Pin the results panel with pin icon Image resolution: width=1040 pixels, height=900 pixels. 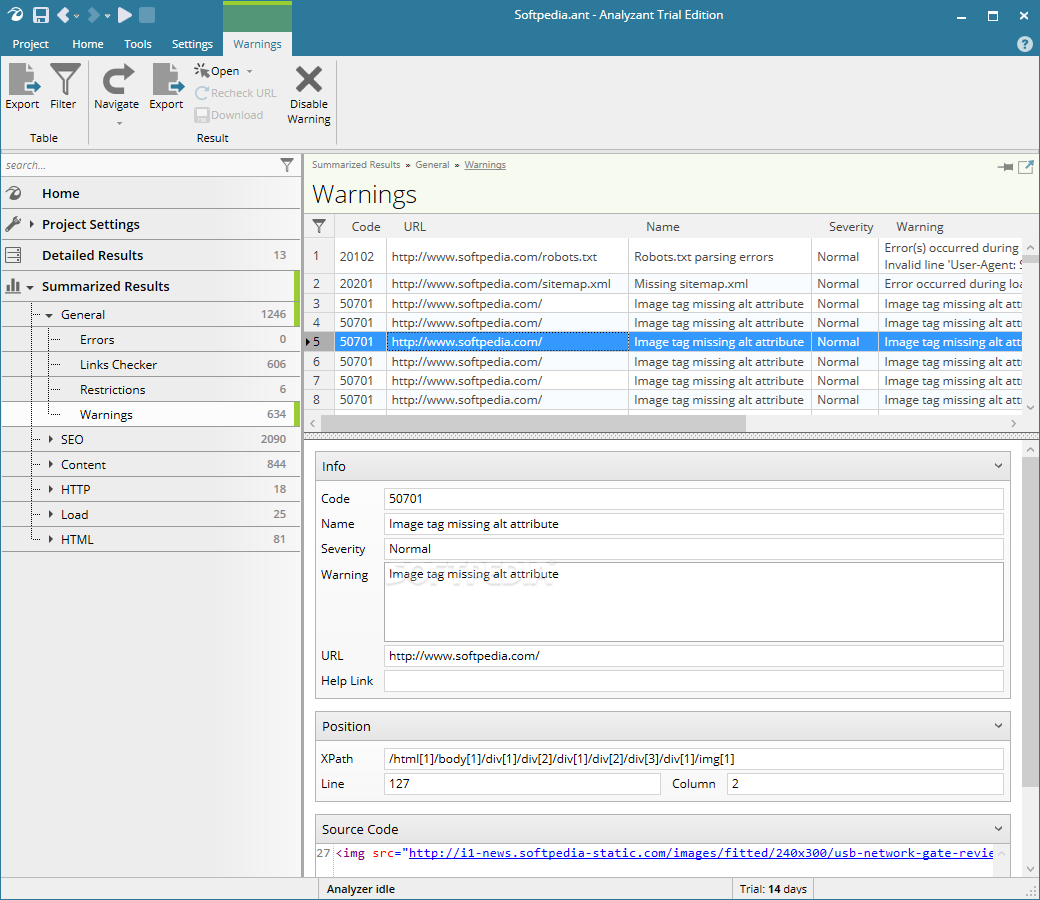point(1005,167)
